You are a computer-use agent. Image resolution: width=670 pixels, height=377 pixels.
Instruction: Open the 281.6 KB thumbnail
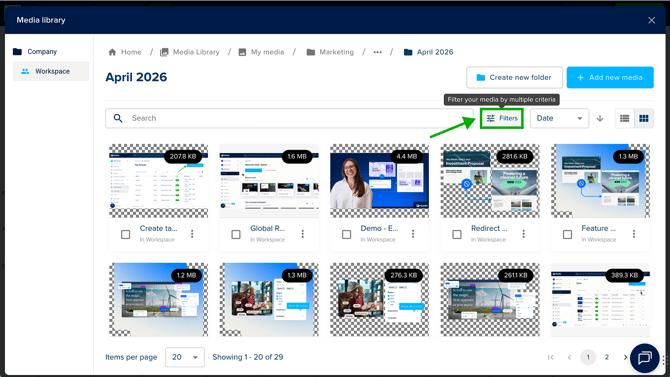click(490, 181)
